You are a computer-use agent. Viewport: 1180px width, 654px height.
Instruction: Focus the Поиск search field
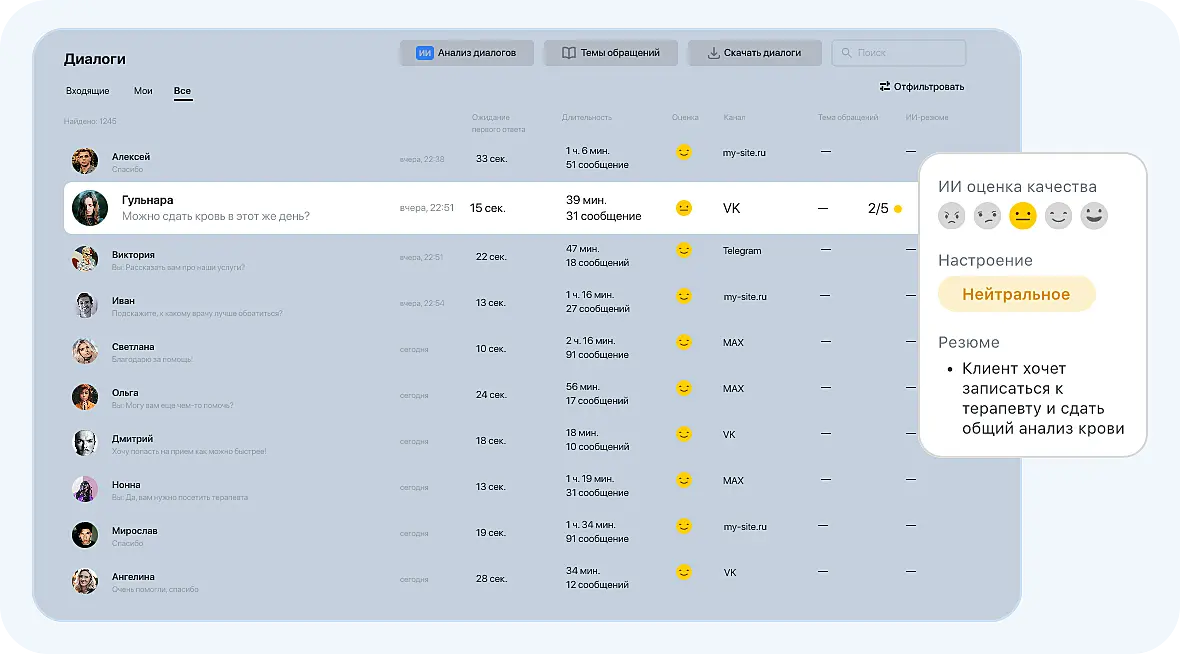(x=899, y=53)
